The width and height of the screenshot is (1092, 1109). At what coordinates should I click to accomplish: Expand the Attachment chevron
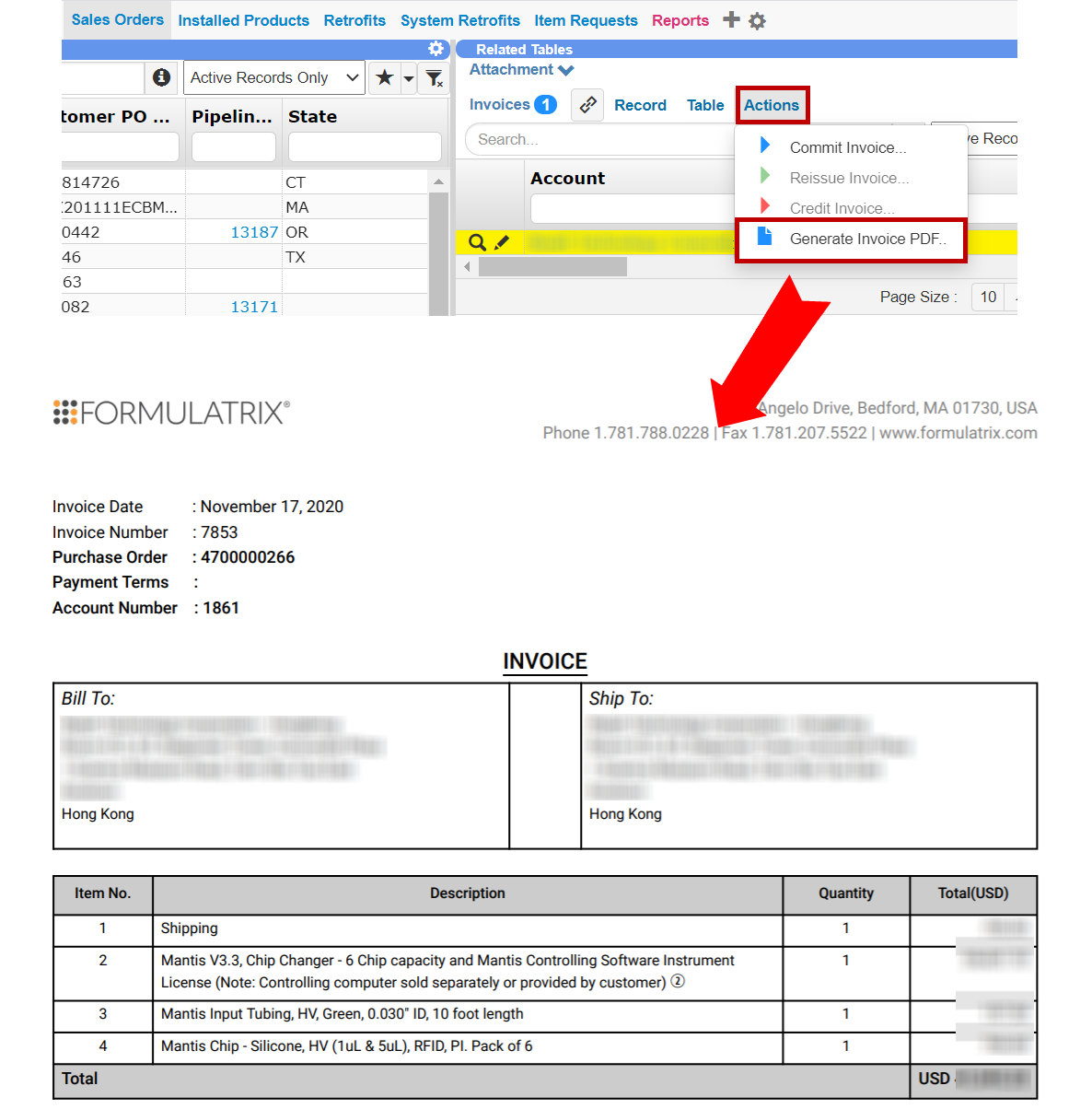tap(566, 70)
